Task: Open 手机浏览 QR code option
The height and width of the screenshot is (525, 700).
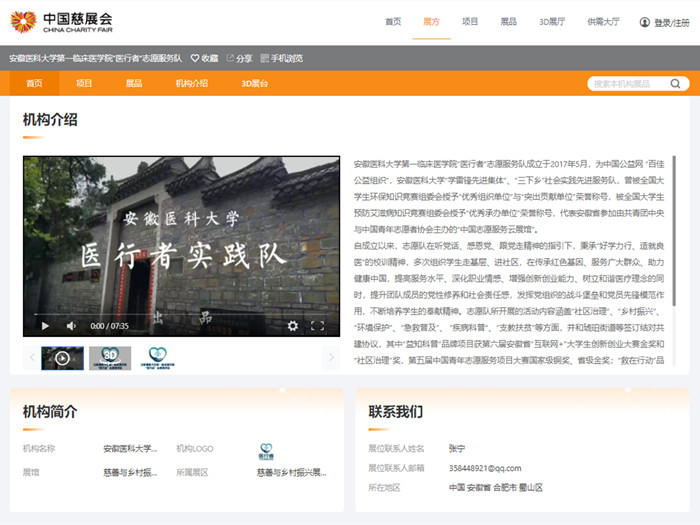Action: coord(264,59)
